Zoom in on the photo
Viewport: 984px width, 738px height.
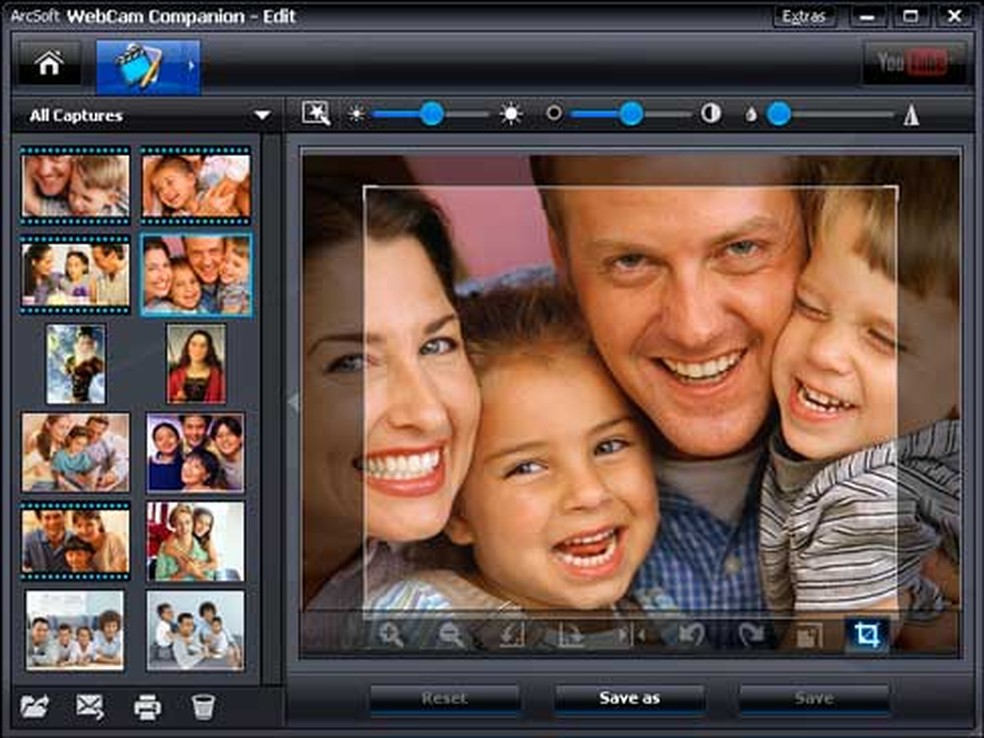390,635
